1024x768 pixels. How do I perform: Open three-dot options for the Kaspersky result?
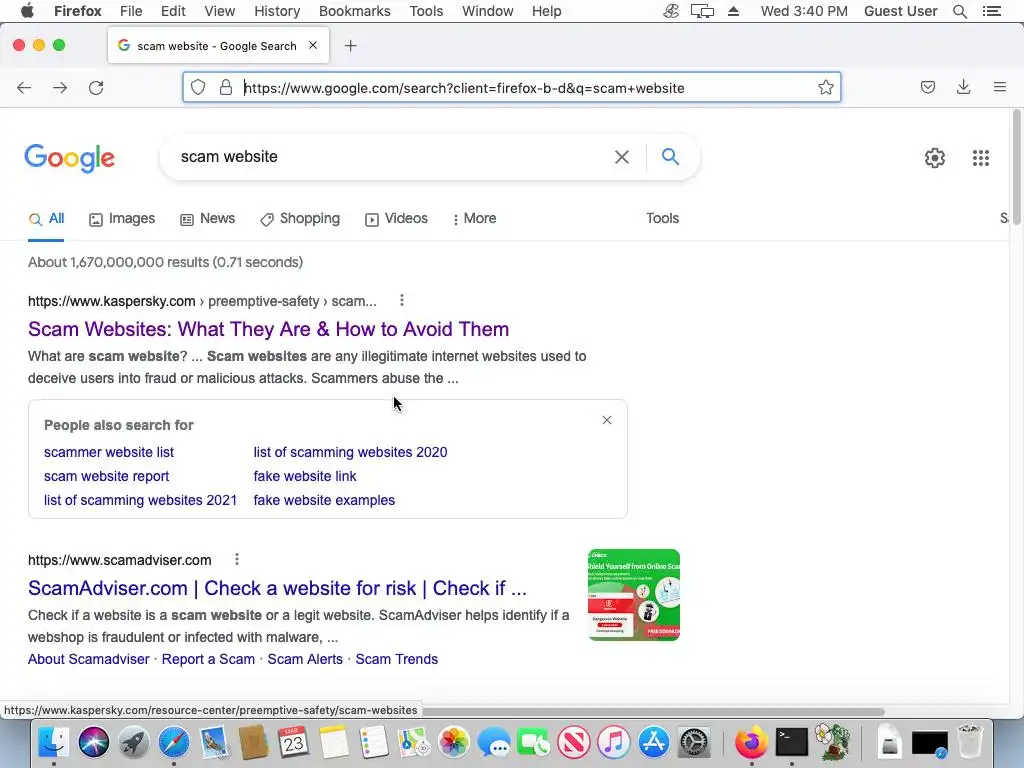(402, 300)
